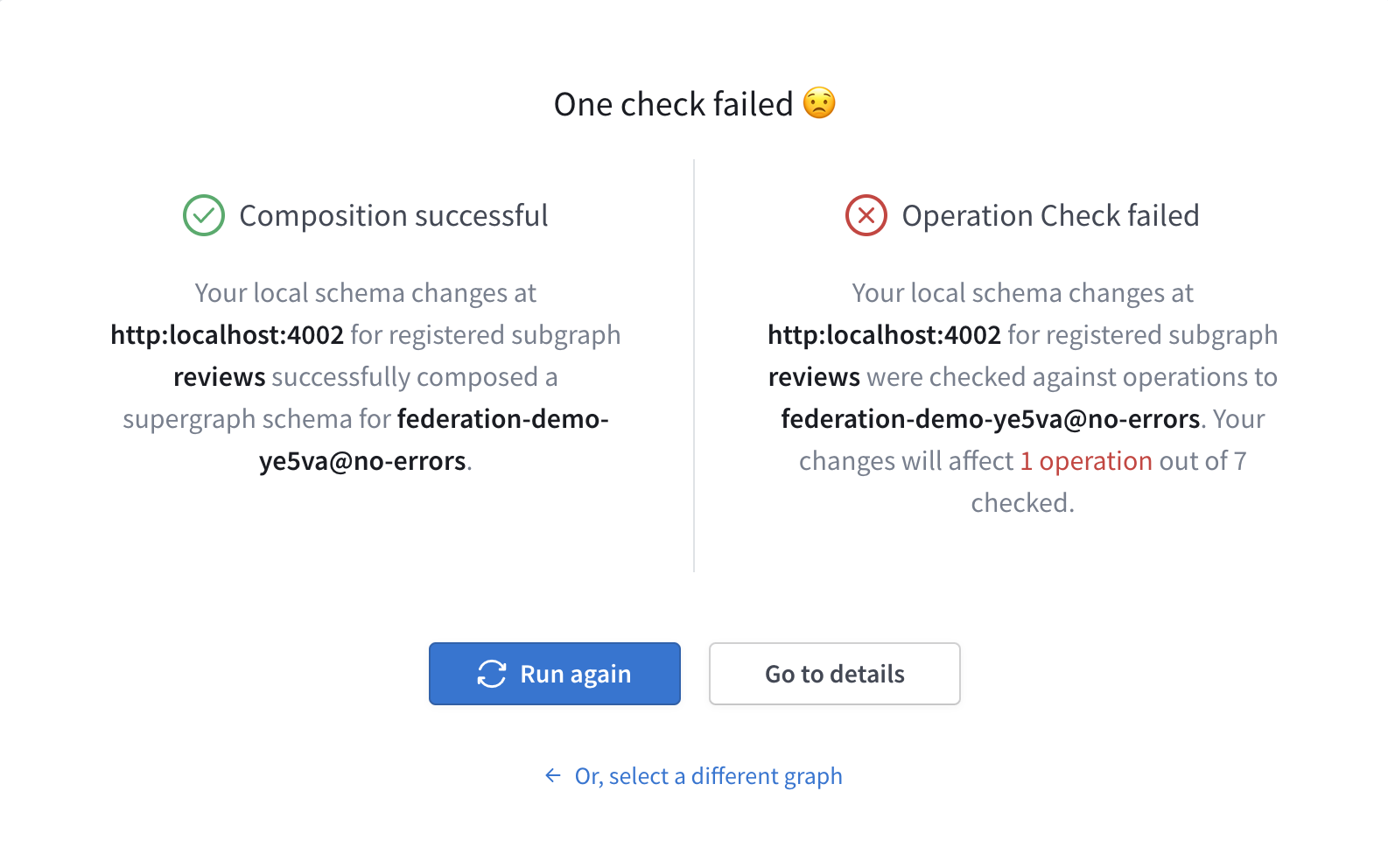Image resolution: width=1388 pixels, height=868 pixels.
Task: Click the red Operation Check failed icon
Action: (865, 215)
